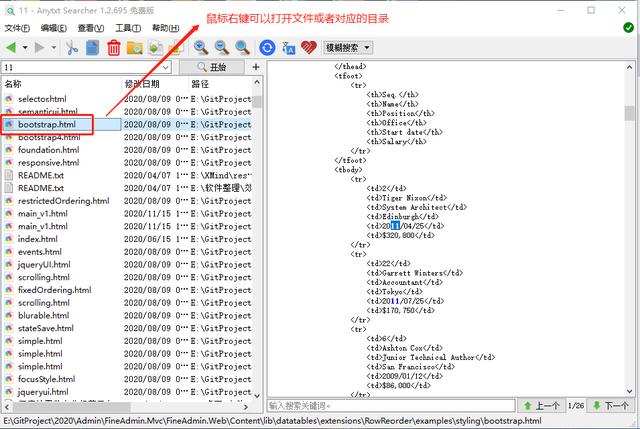Click the 1/26 match counter
The width and height of the screenshot is (640, 429).
tap(576, 405)
